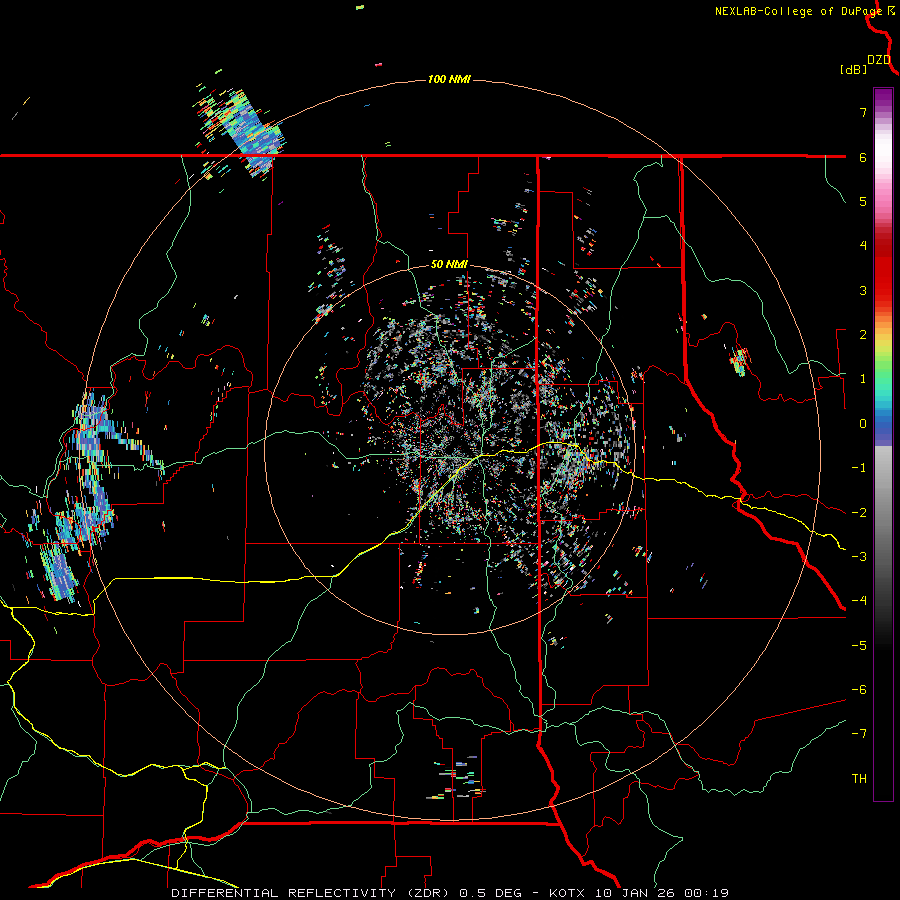Click the 5 dB scale value
The height and width of the screenshot is (900, 900).
click(x=863, y=201)
